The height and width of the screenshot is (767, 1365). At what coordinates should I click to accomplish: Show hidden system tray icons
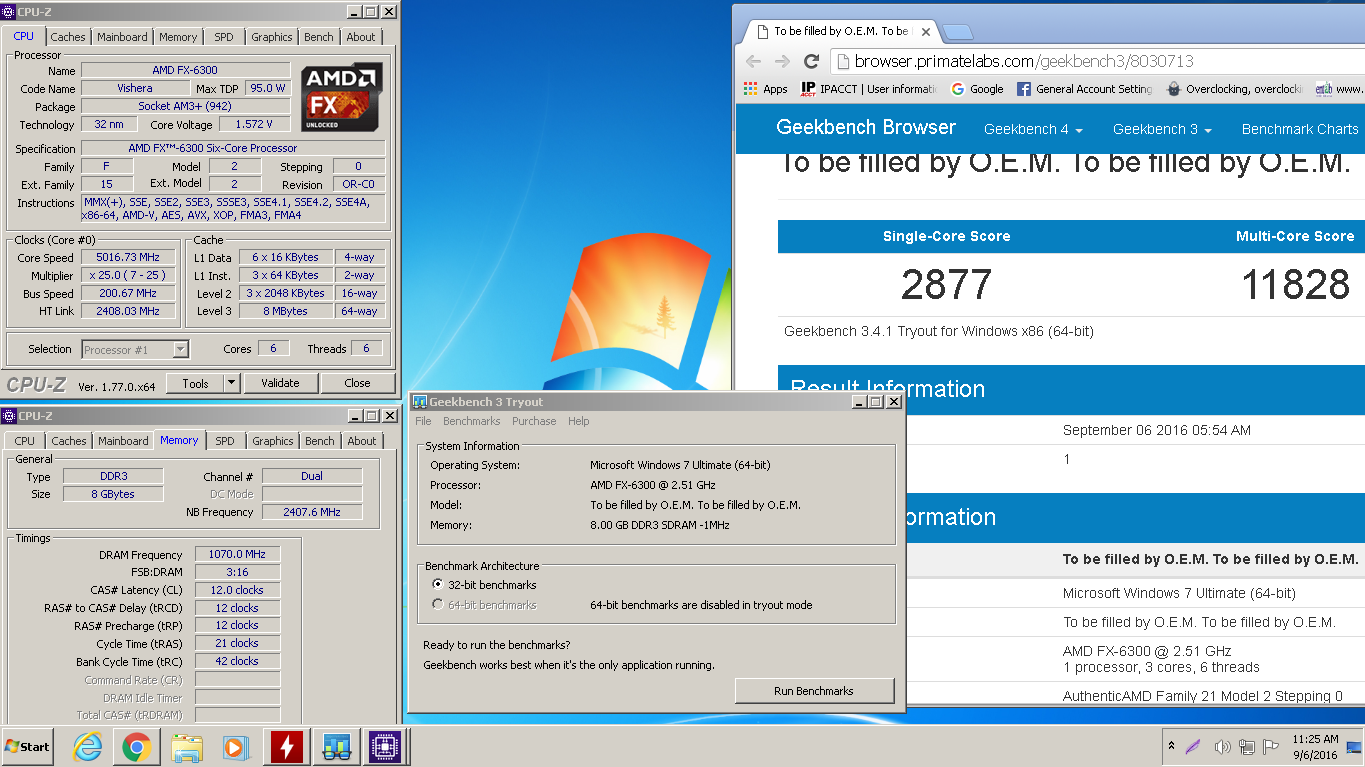tap(1171, 747)
